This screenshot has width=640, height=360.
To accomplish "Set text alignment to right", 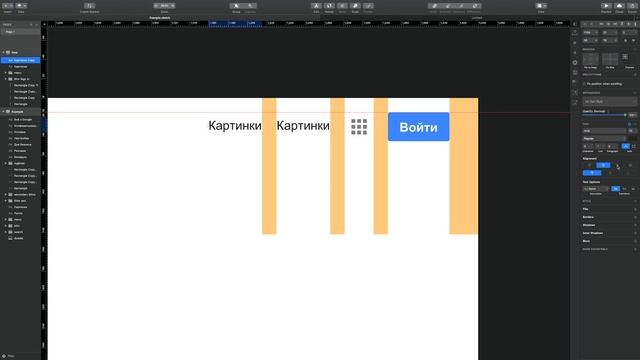I will 617,165.
